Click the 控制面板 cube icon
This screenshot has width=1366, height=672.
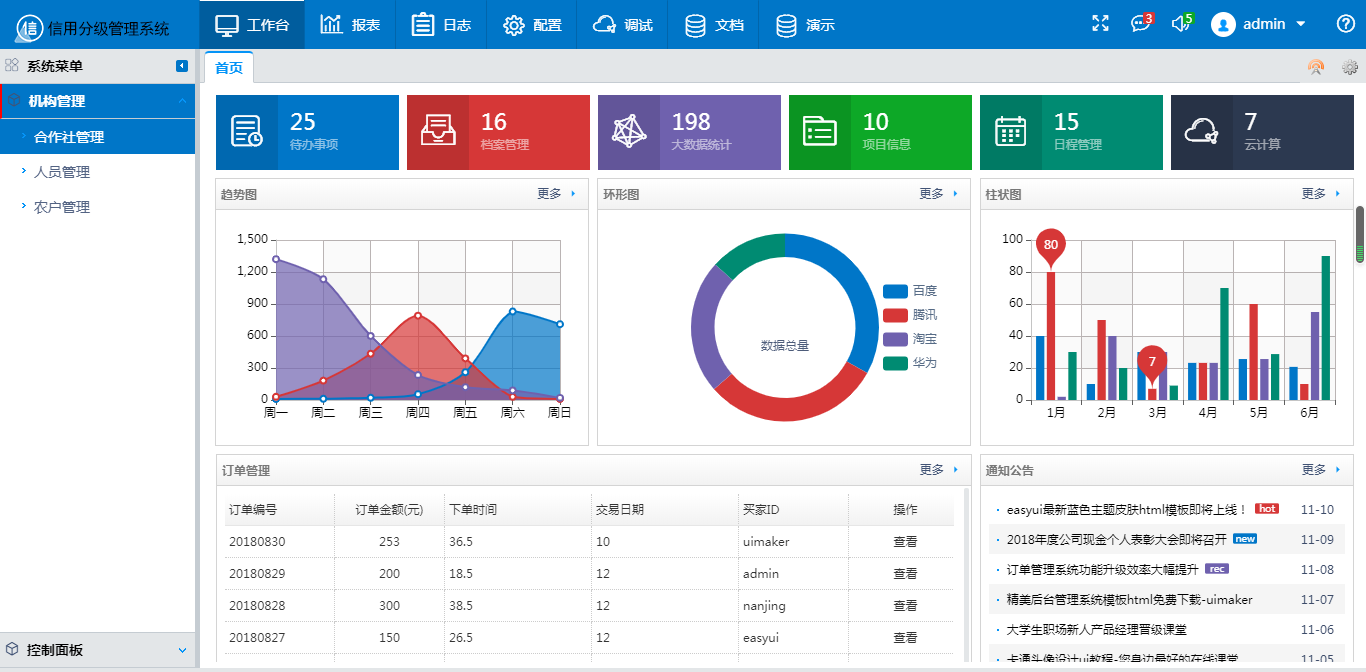tap(12, 649)
